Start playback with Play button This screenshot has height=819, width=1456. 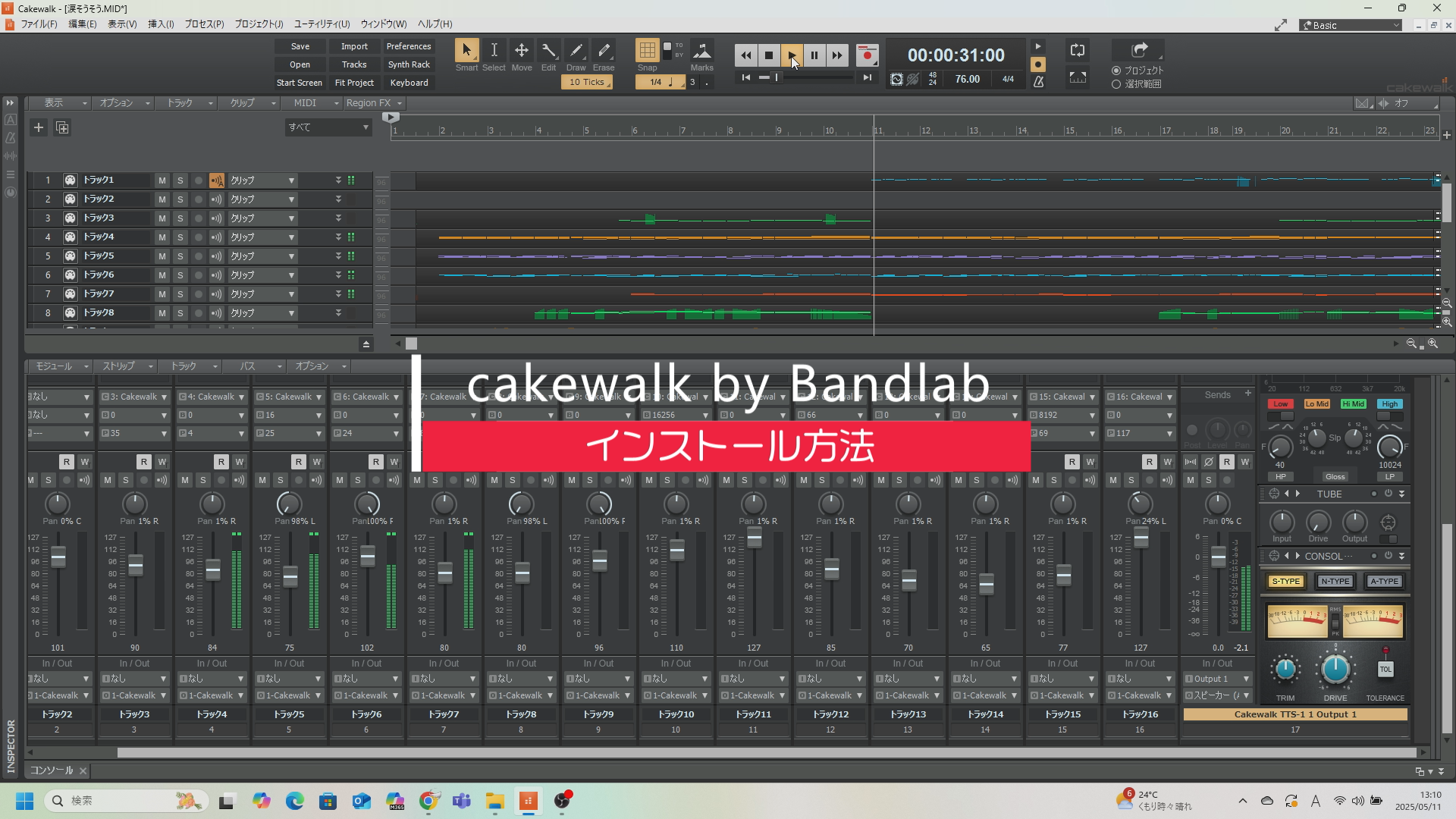pos(791,55)
